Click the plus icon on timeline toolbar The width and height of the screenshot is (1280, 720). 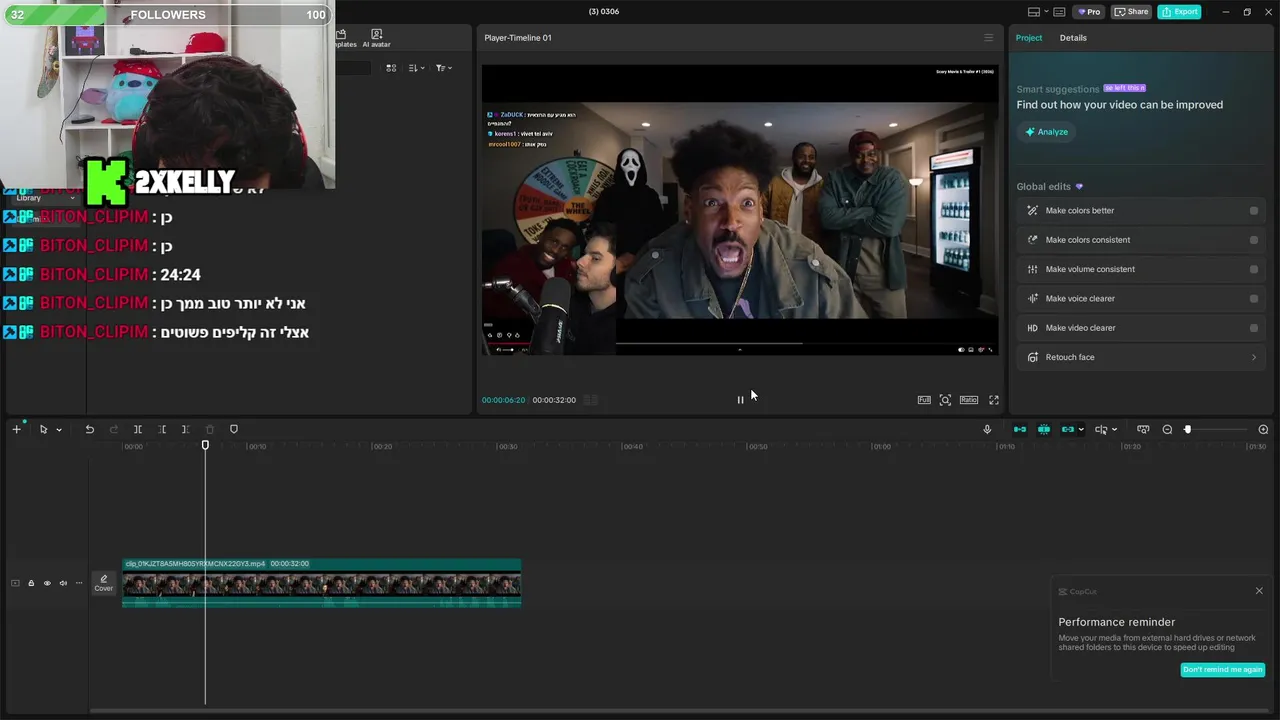click(16, 429)
